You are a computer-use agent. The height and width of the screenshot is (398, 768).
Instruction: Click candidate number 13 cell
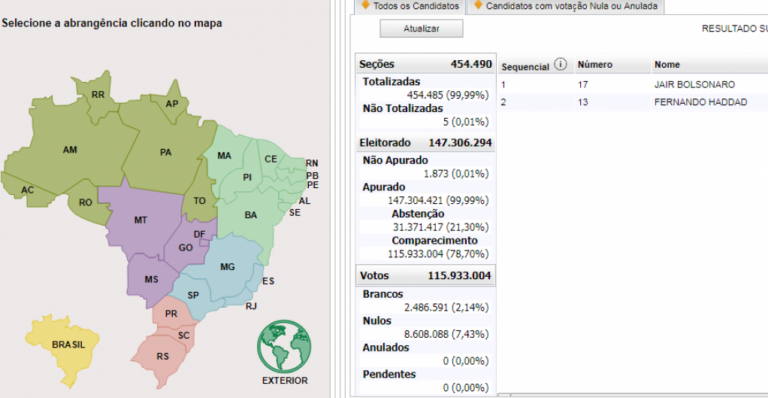click(582, 102)
